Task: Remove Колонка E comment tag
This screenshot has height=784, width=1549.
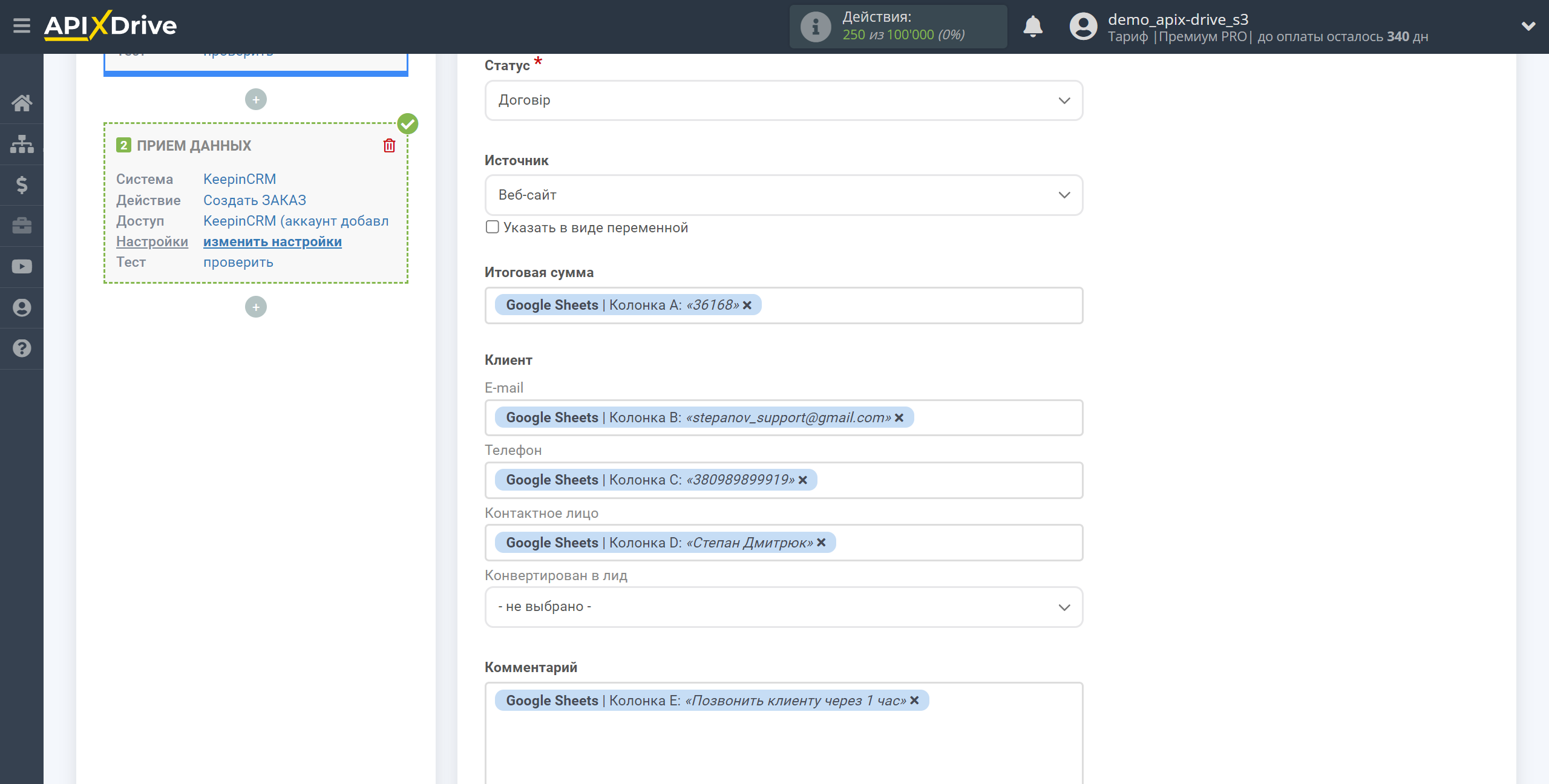Action: (914, 701)
